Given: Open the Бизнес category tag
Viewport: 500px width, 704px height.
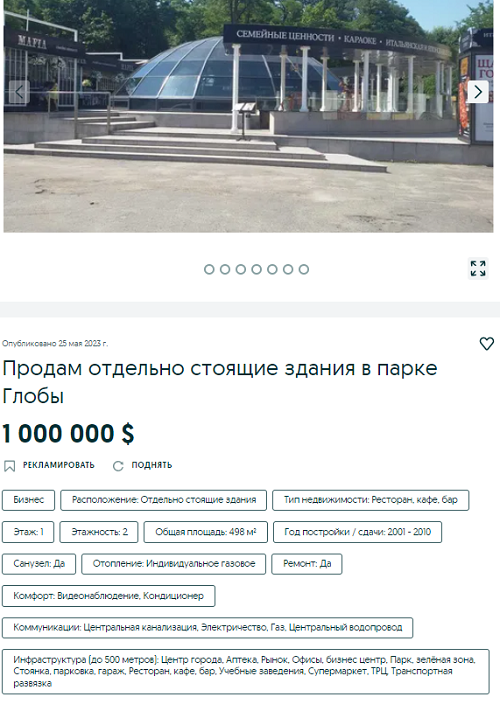Looking at the screenshot, I should [x=28, y=500].
